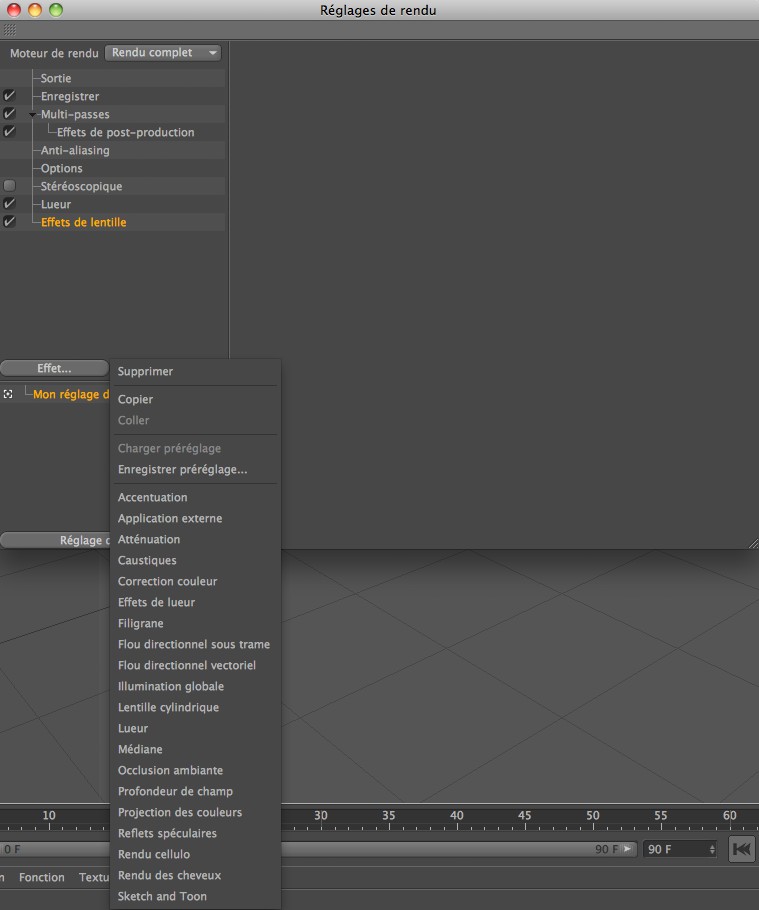Click the Réglage button below the list
The width and height of the screenshot is (759, 910).
point(55,540)
